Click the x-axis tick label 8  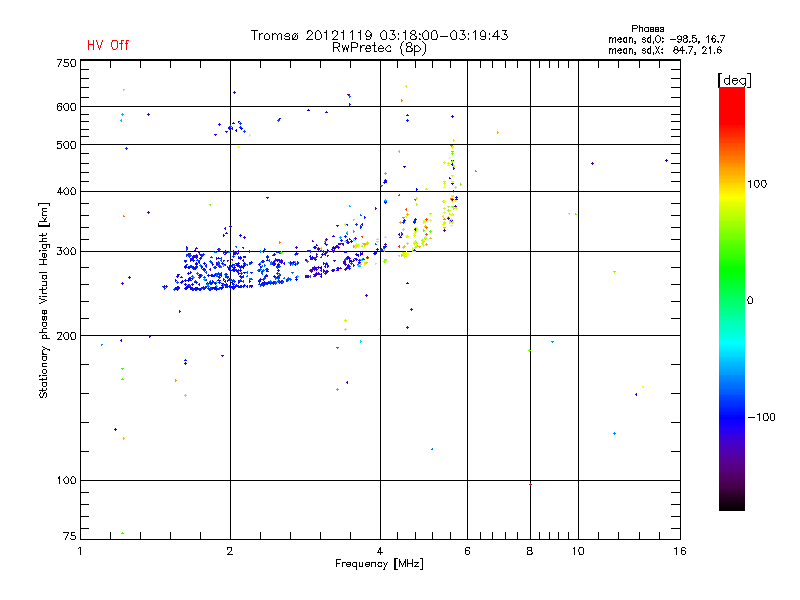click(x=530, y=551)
